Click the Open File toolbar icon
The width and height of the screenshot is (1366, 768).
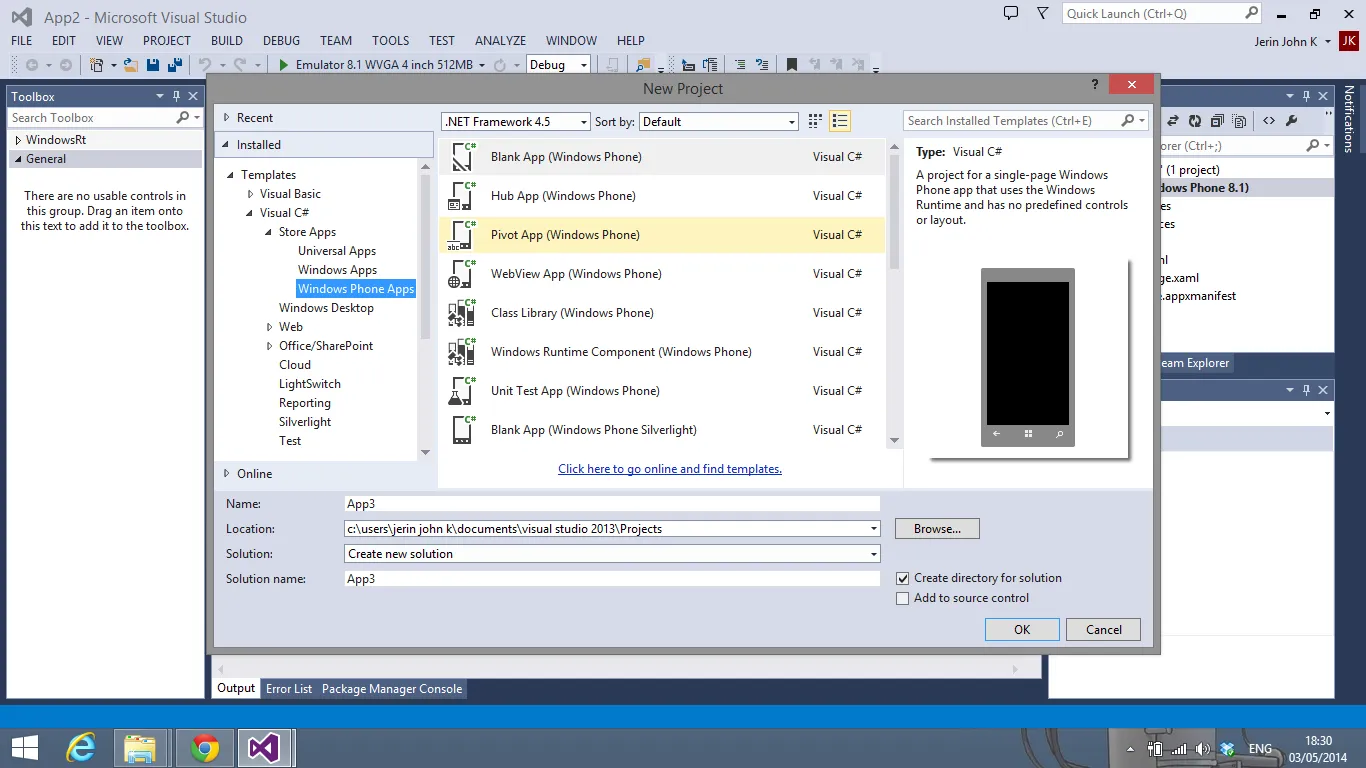[130, 65]
